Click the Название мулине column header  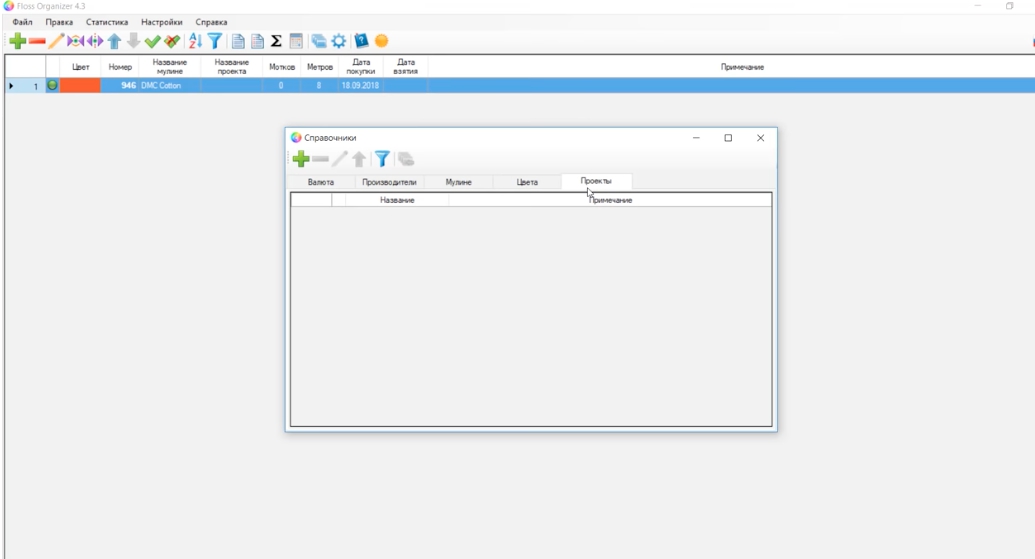tap(170, 67)
